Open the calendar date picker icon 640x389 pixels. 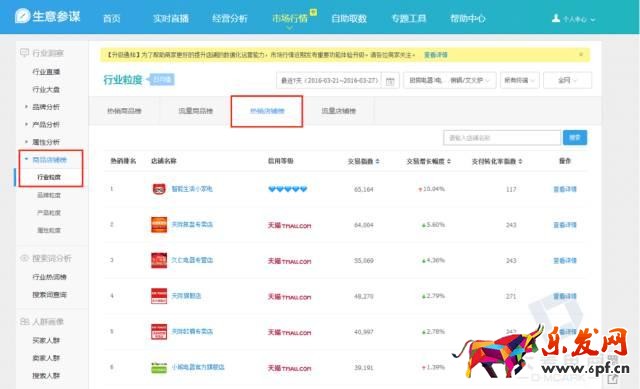click(390, 81)
